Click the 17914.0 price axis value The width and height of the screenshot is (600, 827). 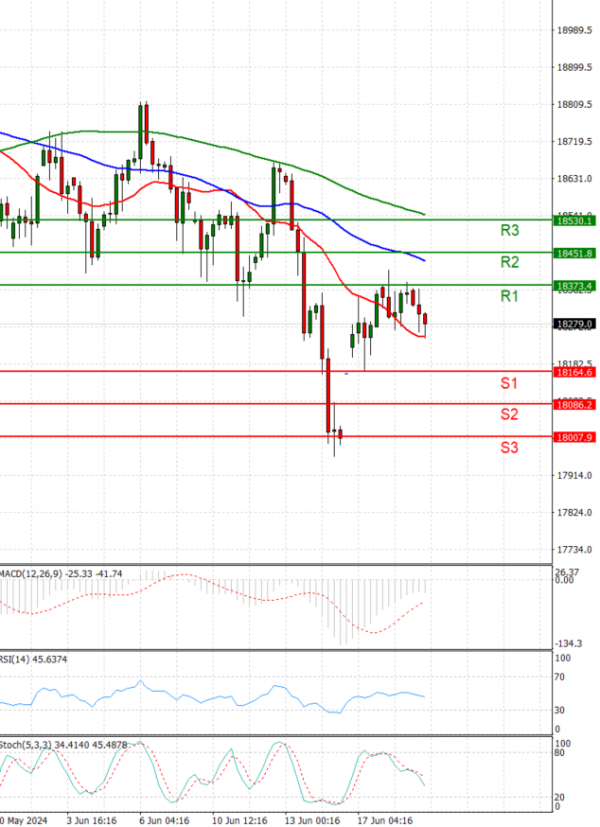[x=575, y=476]
